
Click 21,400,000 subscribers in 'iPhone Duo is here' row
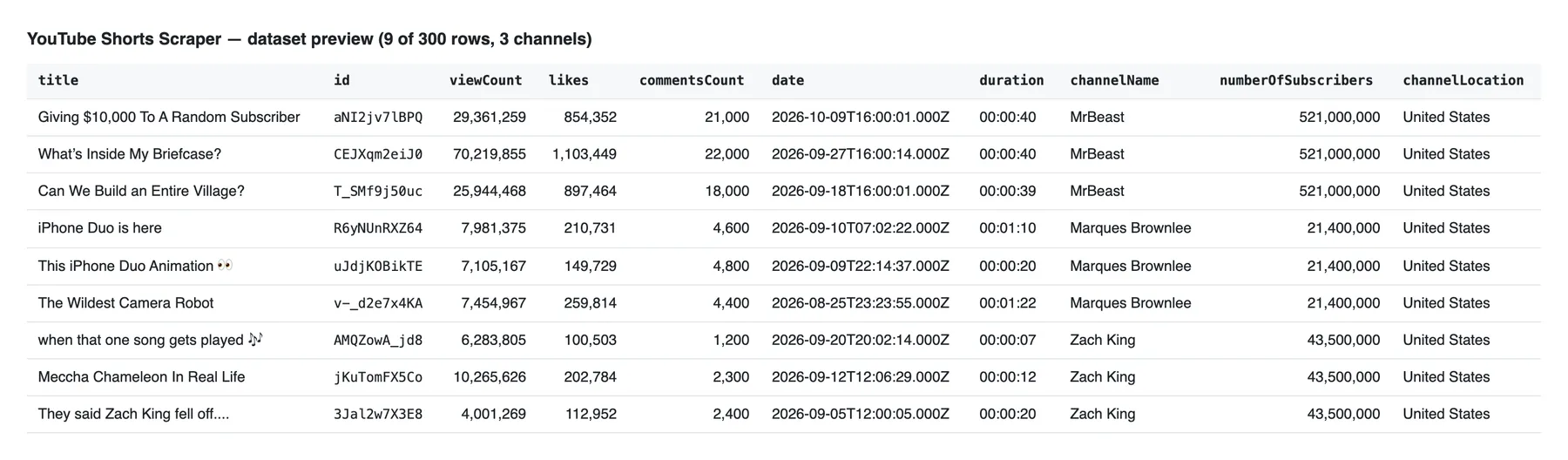1344,228
